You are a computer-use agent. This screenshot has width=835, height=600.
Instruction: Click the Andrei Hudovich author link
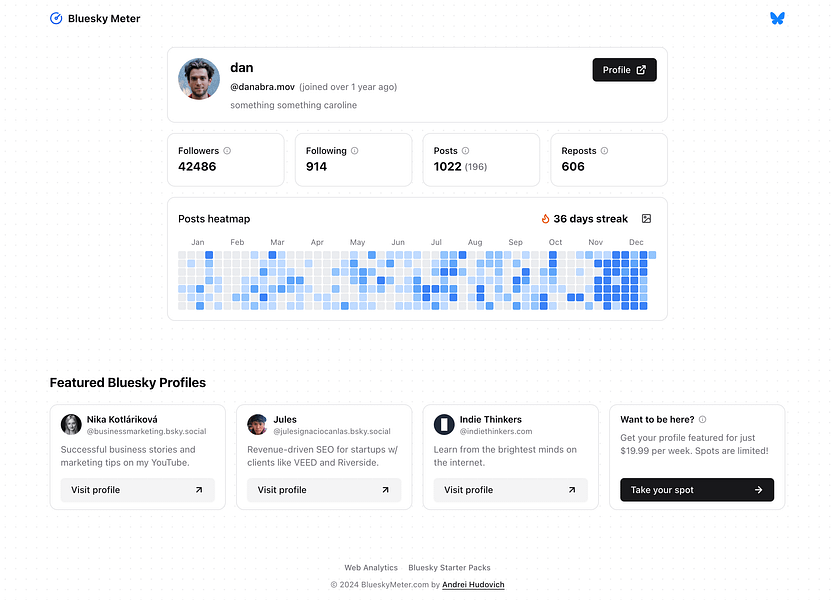click(x=473, y=585)
